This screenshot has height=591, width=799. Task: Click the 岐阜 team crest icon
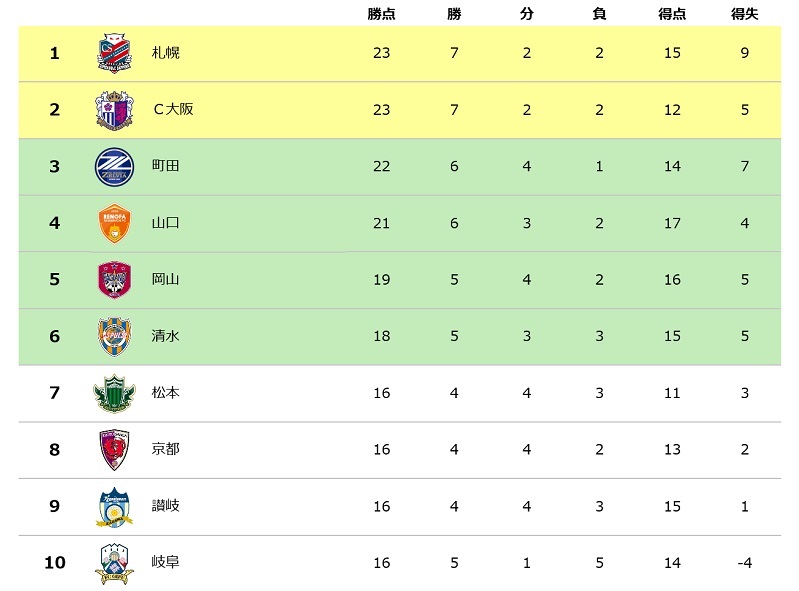tap(113, 563)
